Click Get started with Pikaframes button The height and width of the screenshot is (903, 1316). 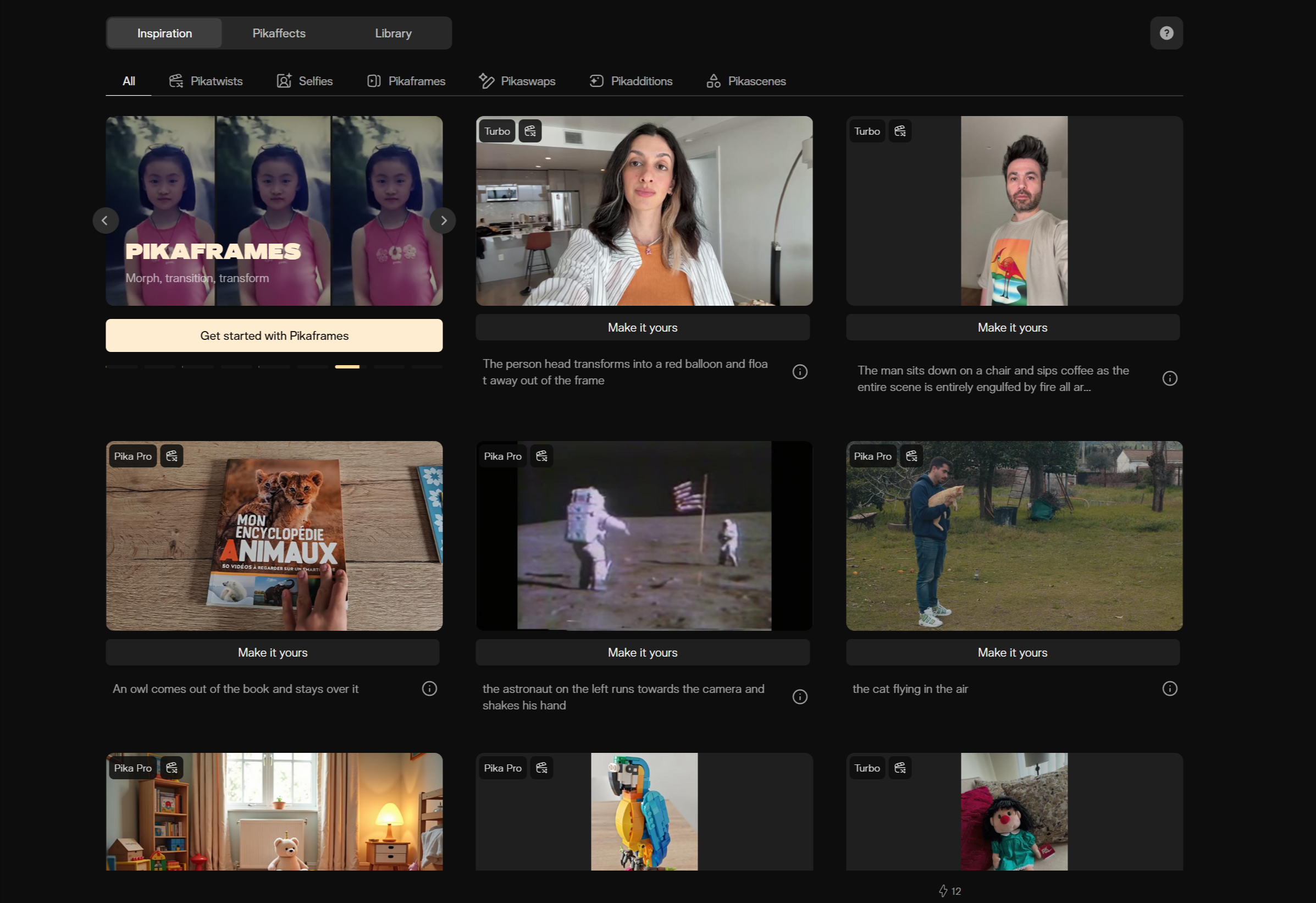tap(274, 335)
